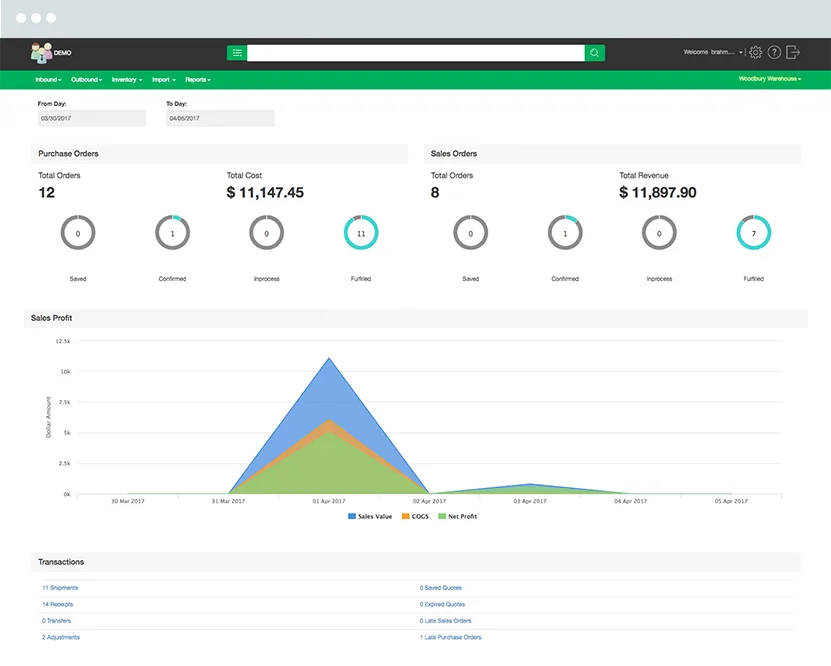The height and width of the screenshot is (666, 831).
Task: Click the Purchase Orders Confirmed donut
Action: tap(172, 233)
